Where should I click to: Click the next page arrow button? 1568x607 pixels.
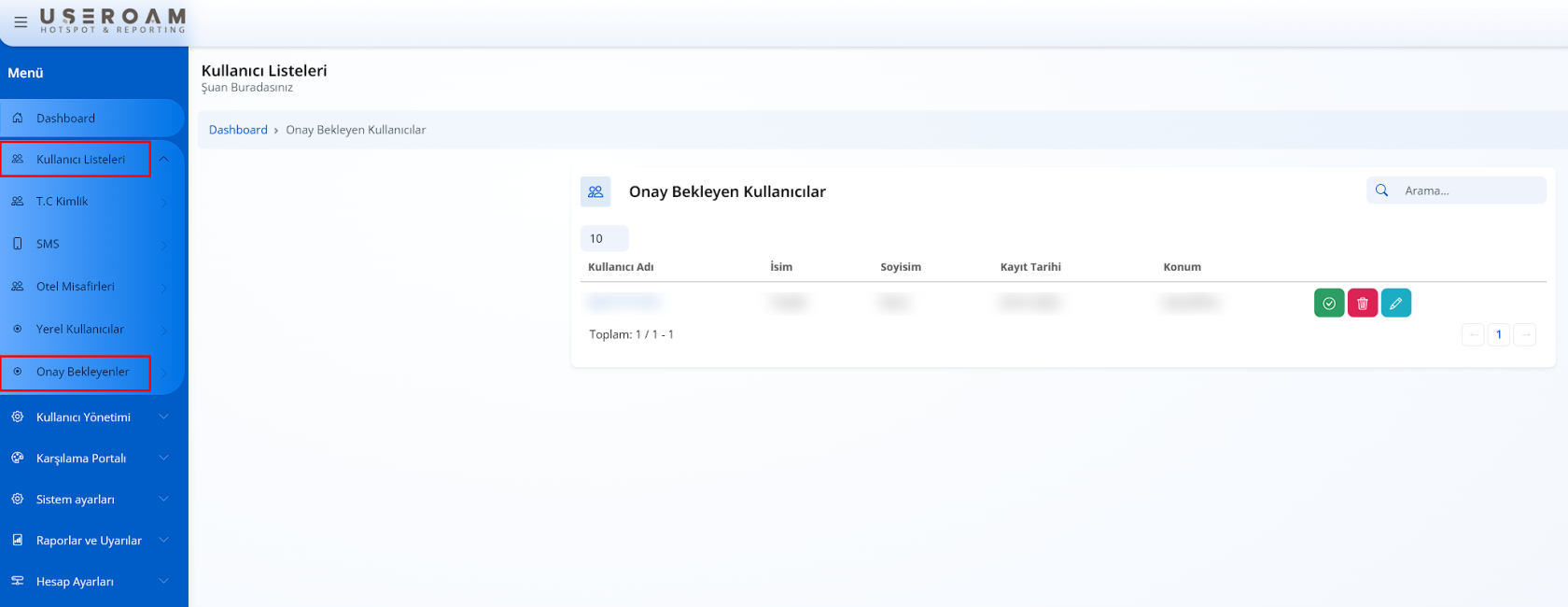(x=1525, y=334)
